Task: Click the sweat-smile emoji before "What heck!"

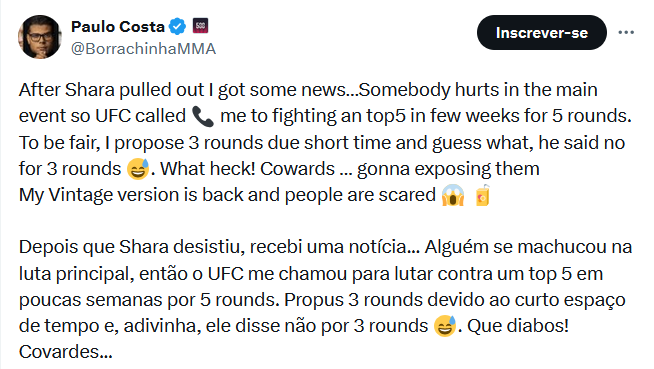Action: click(x=138, y=169)
